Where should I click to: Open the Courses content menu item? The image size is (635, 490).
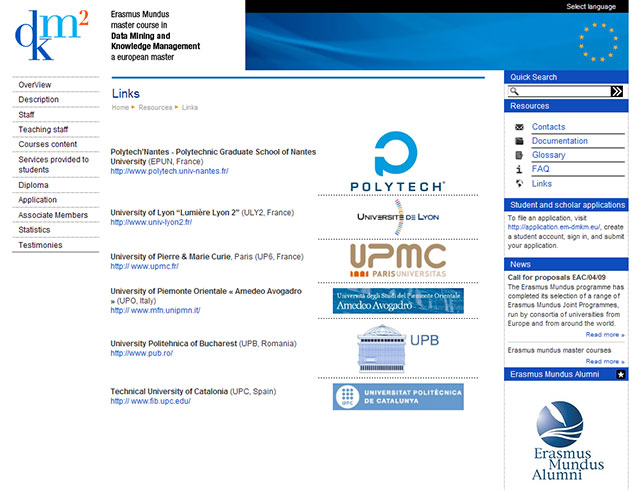(48, 145)
